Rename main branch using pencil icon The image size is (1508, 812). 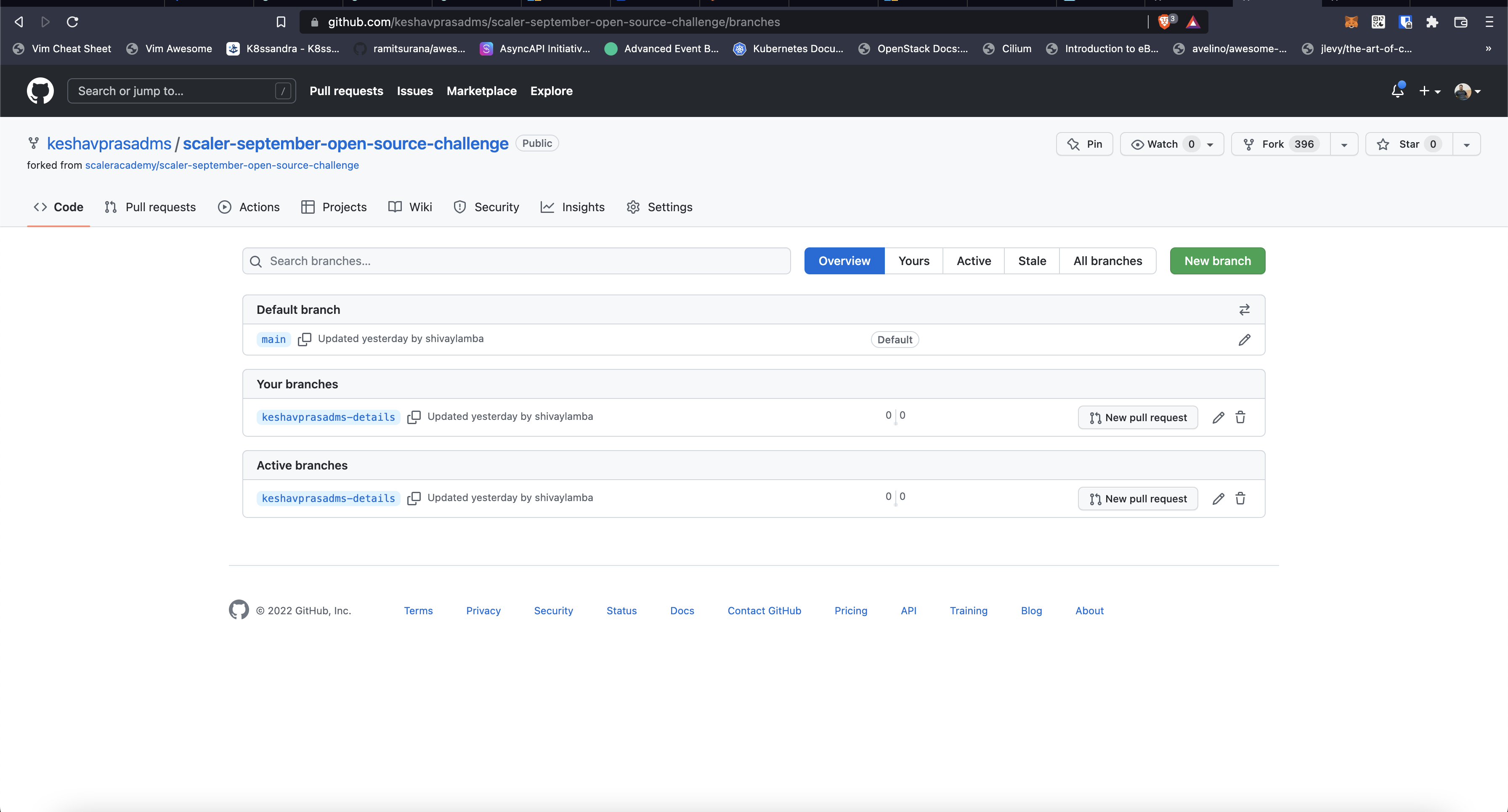coord(1244,340)
